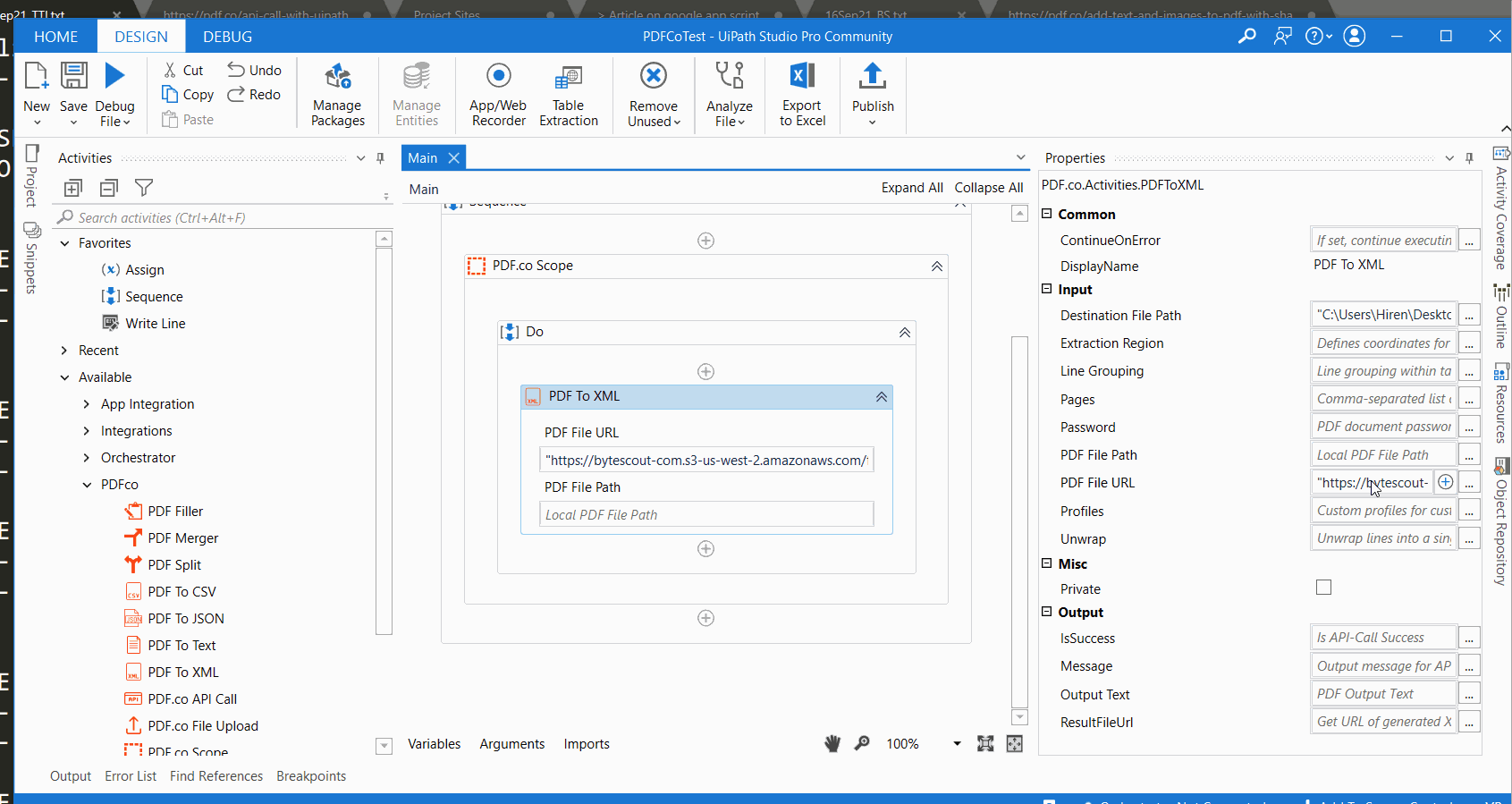Viewport: 1512px width, 804px height.
Task: Toggle the Private checkbox
Action: 1323,588
